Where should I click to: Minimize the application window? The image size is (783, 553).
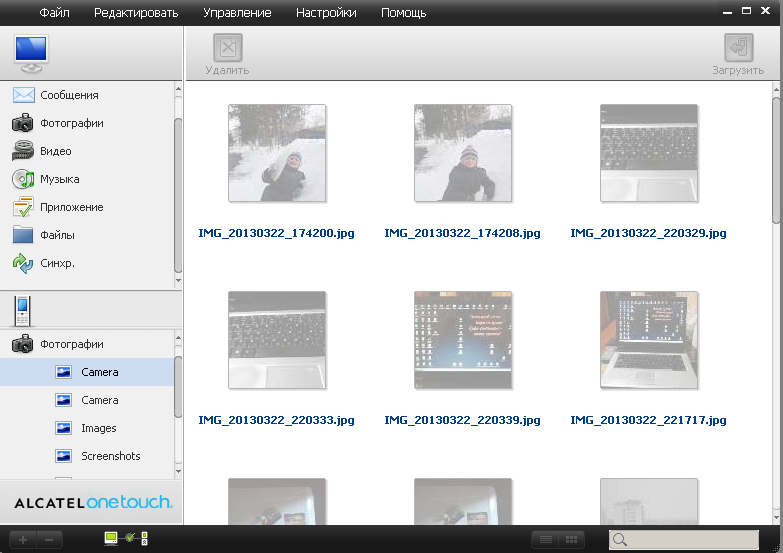click(x=727, y=12)
